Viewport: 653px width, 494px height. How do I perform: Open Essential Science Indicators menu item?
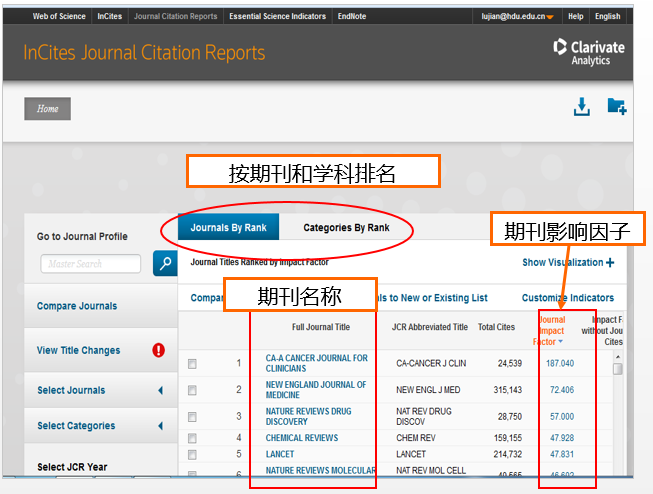277,16
